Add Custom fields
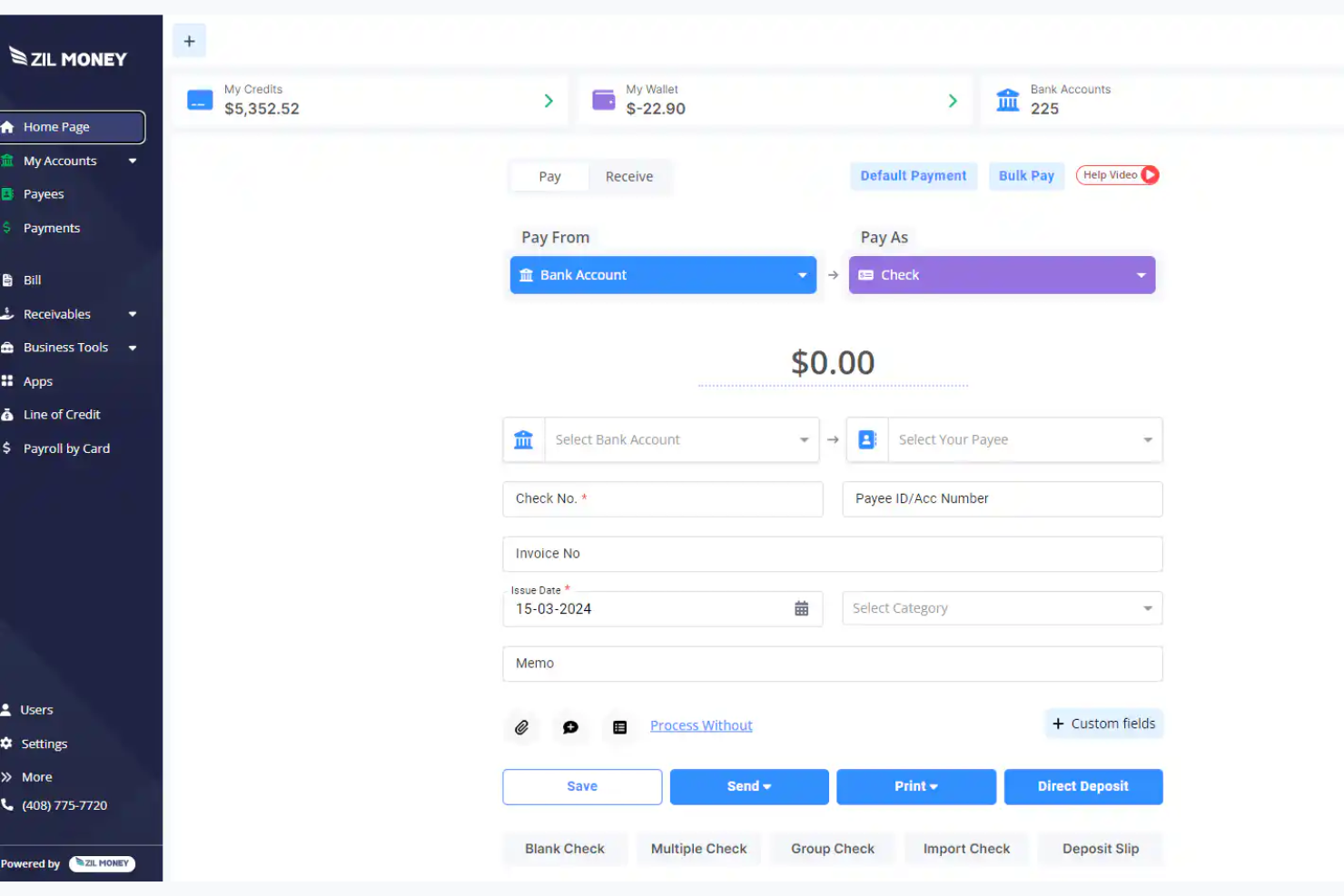 (x=1103, y=724)
